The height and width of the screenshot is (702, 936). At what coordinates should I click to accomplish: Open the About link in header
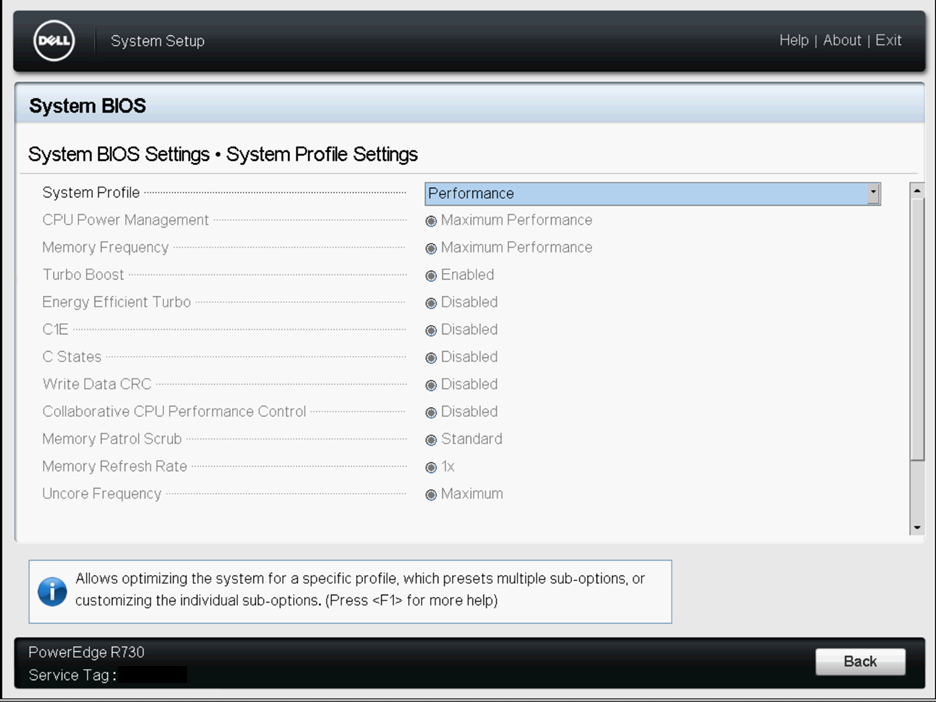pos(842,41)
